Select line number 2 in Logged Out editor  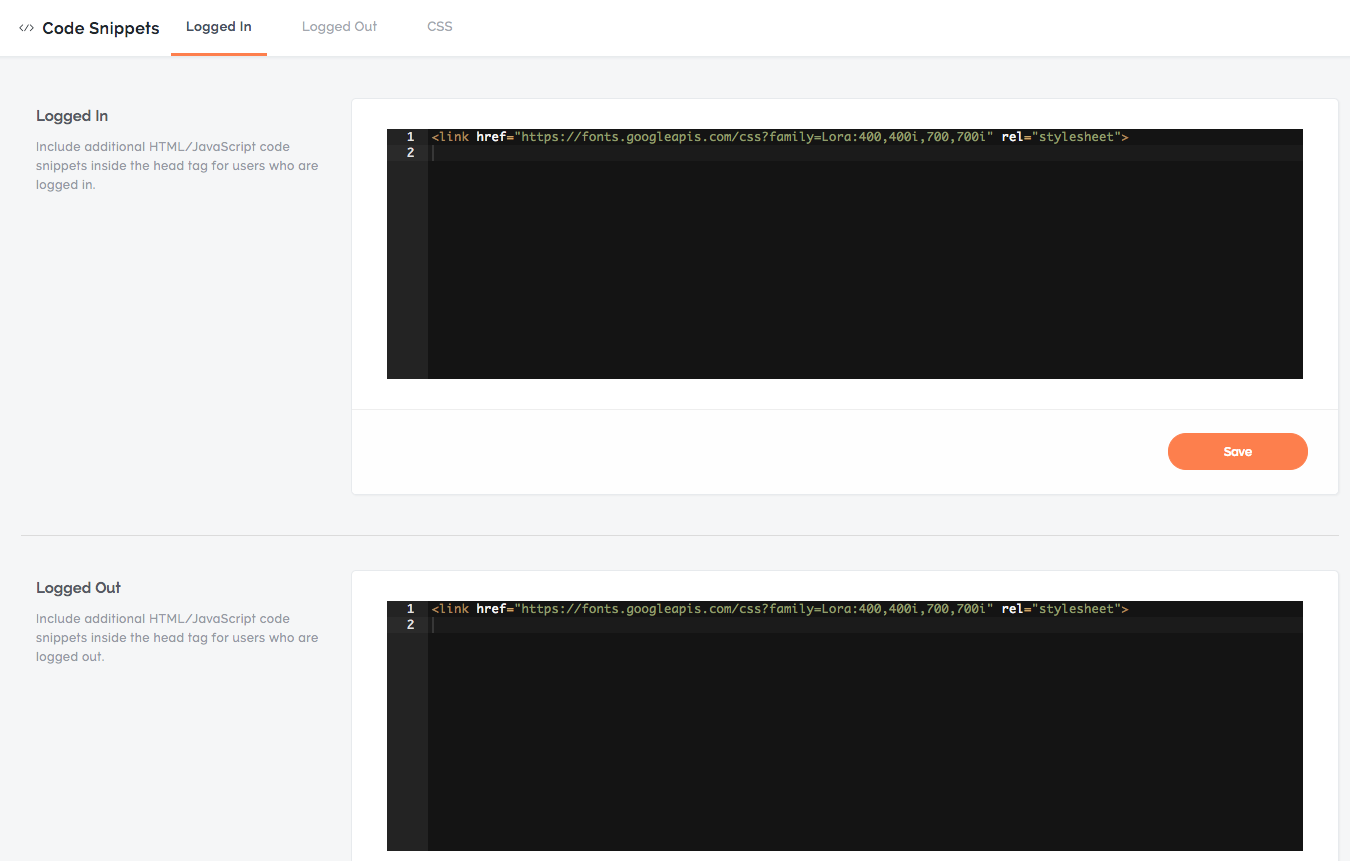click(x=410, y=625)
